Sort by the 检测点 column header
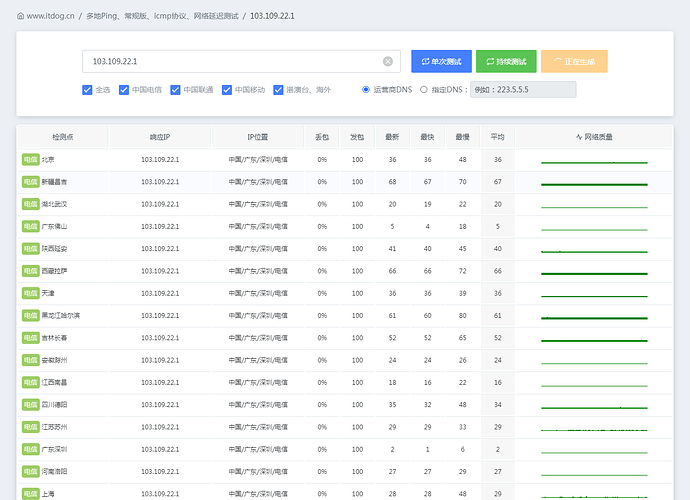This screenshot has width=690, height=500. [63, 137]
